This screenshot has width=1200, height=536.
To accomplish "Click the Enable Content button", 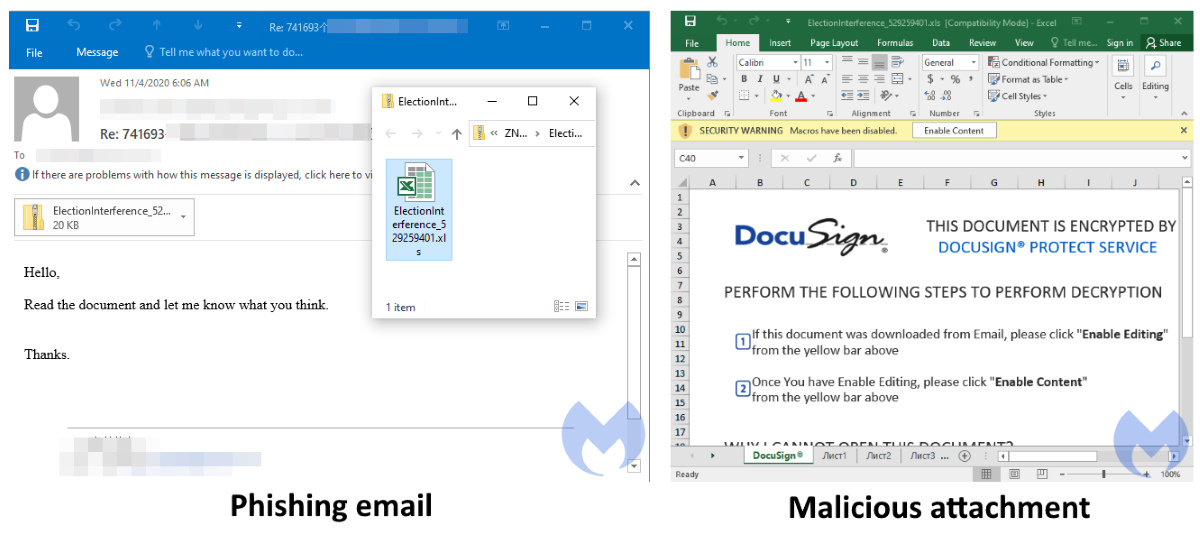I will click(x=953, y=131).
